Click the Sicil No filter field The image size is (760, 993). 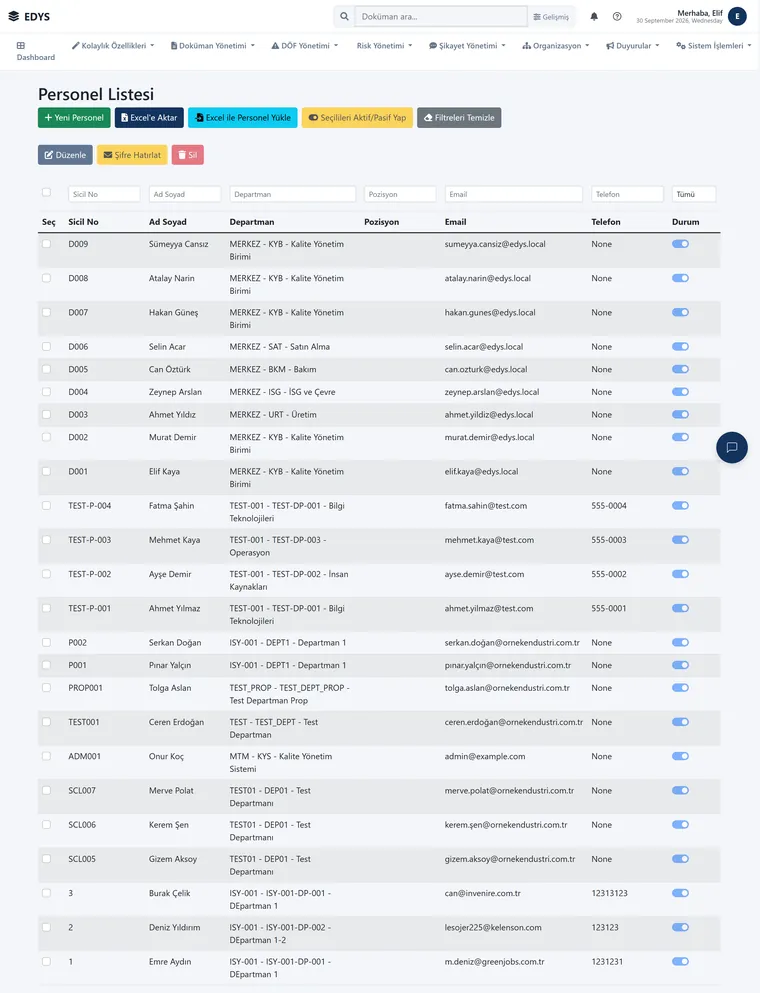point(104,194)
